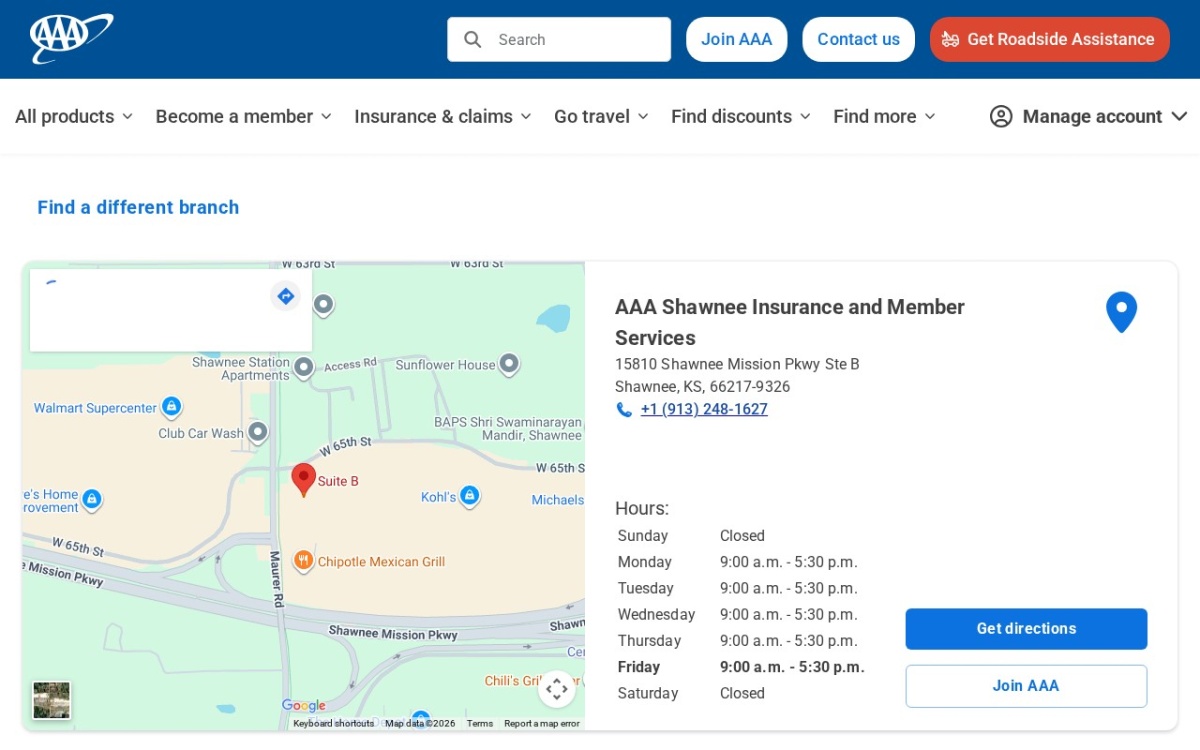Viewport: 1200px width, 750px height.
Task: Click the Friday hours row
Action: point(741,667)
